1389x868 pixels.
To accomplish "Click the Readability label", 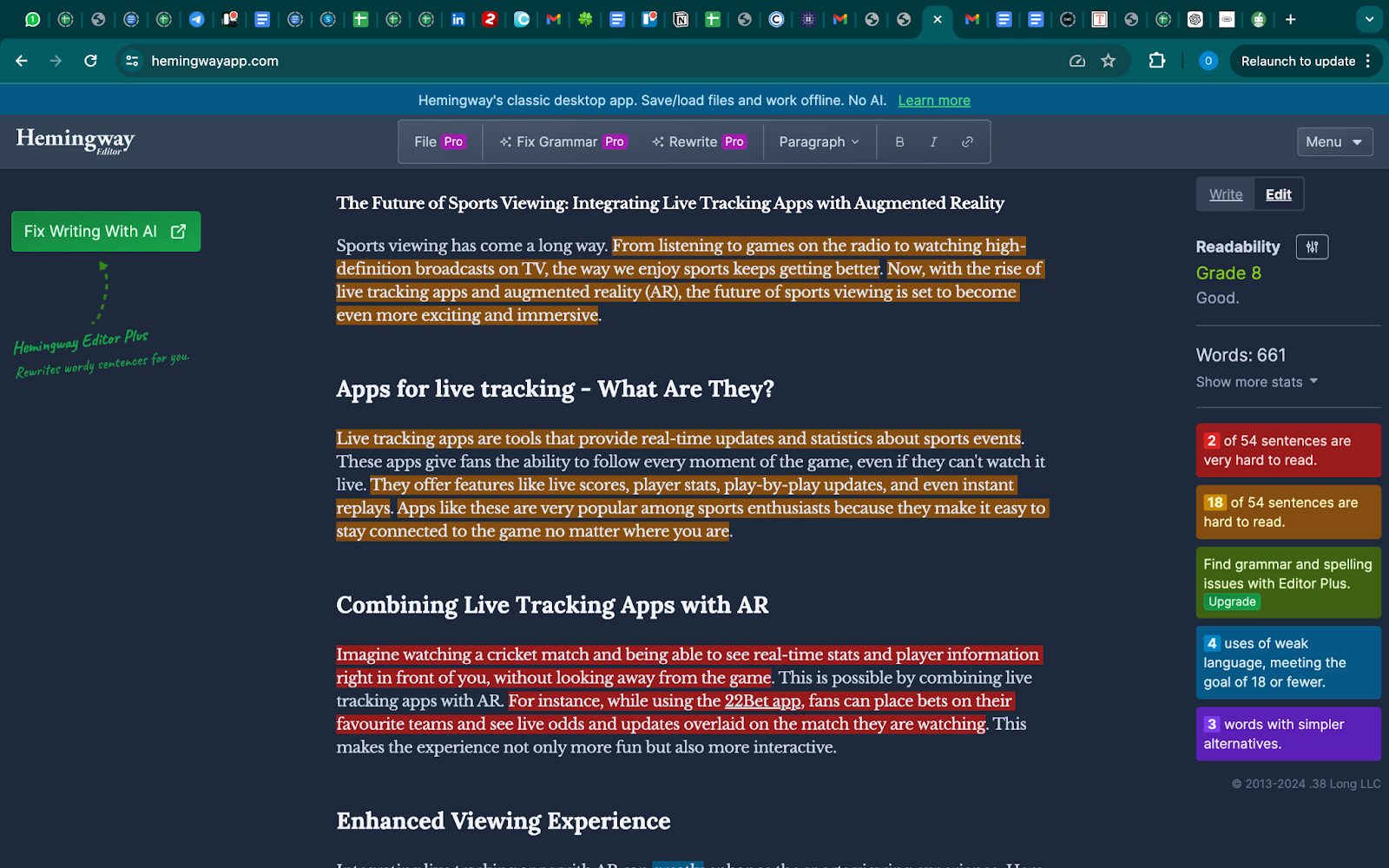I will point(1238,247).
